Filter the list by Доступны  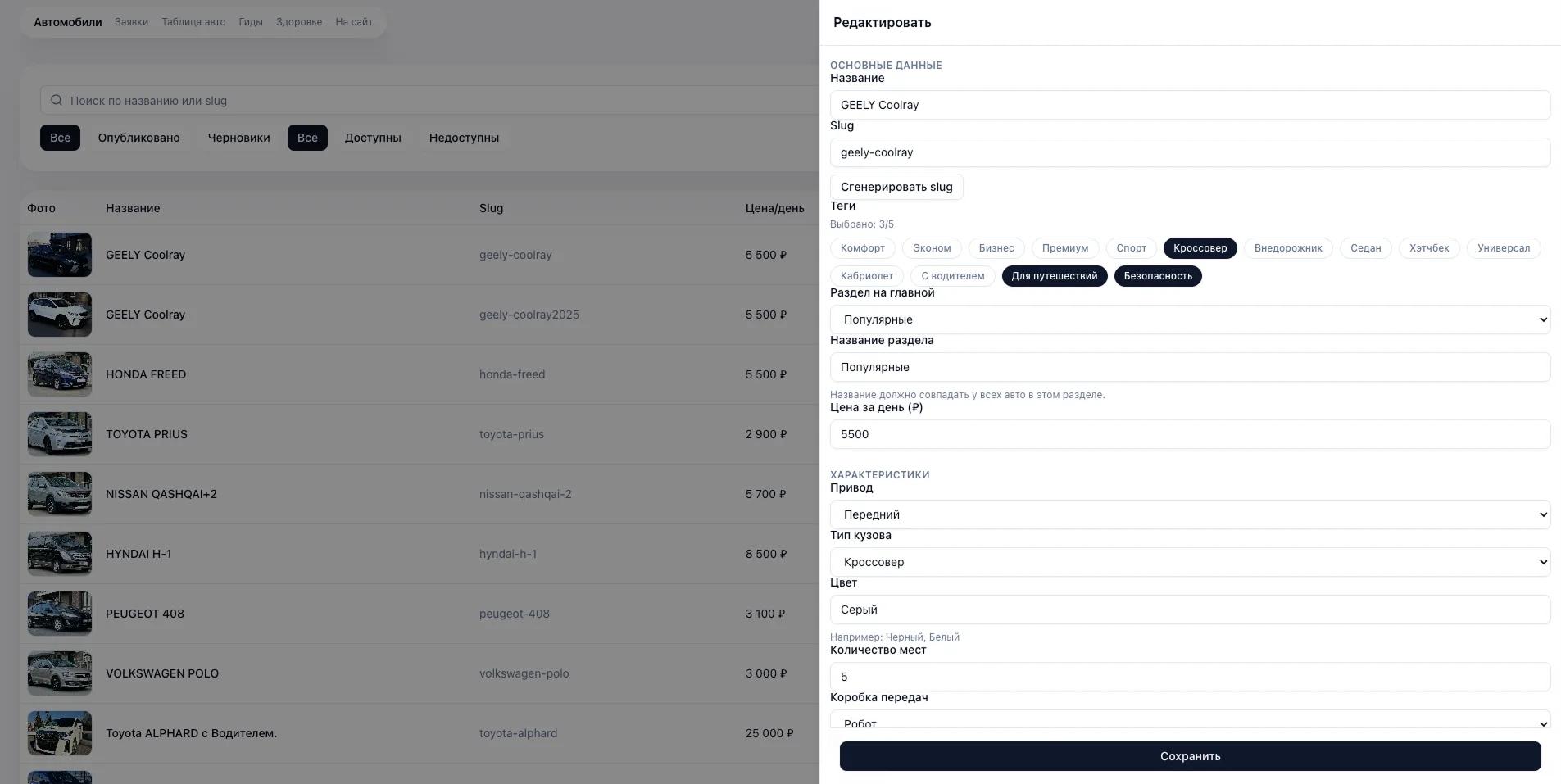[373, 138]
